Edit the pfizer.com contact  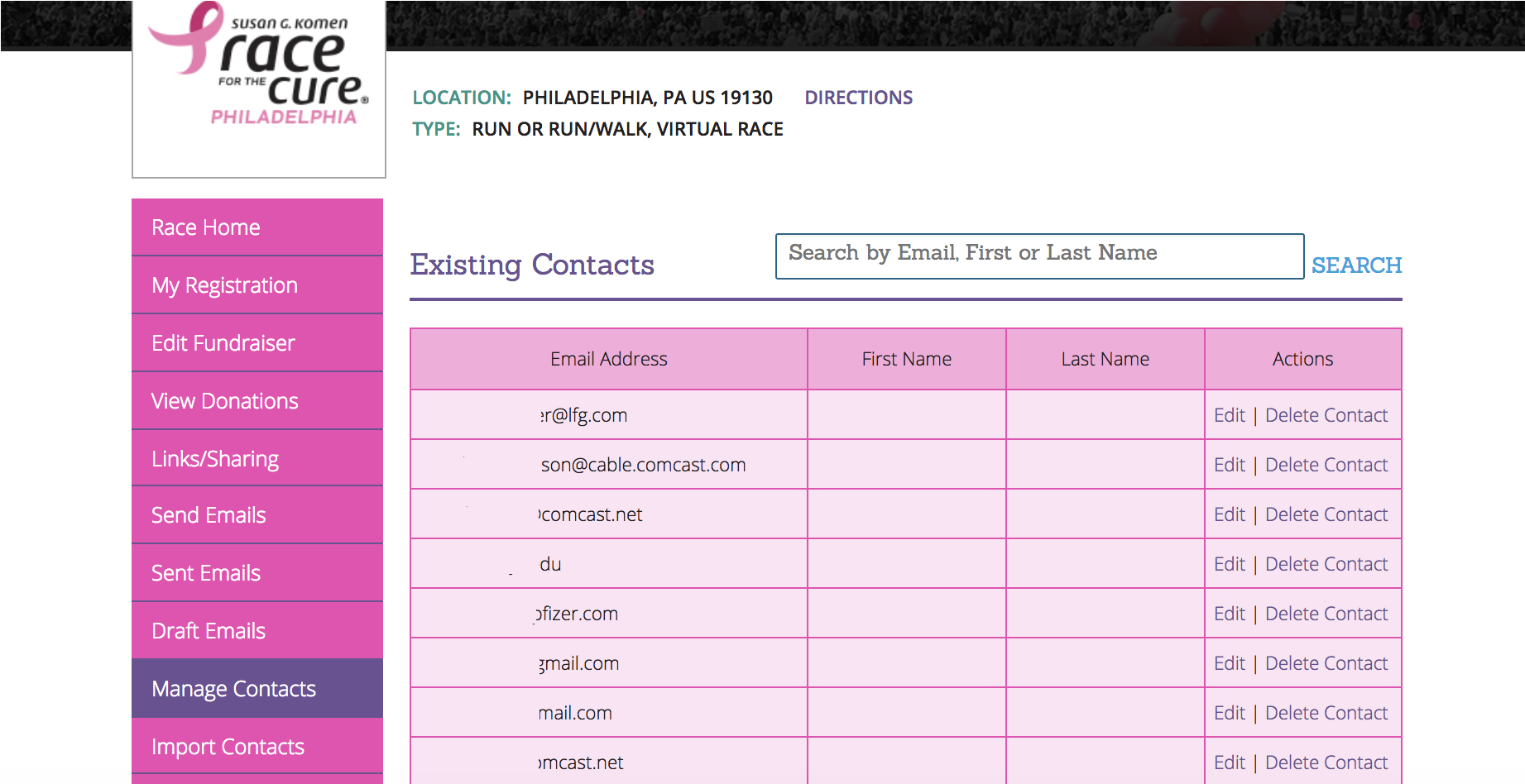(1230, 613)
